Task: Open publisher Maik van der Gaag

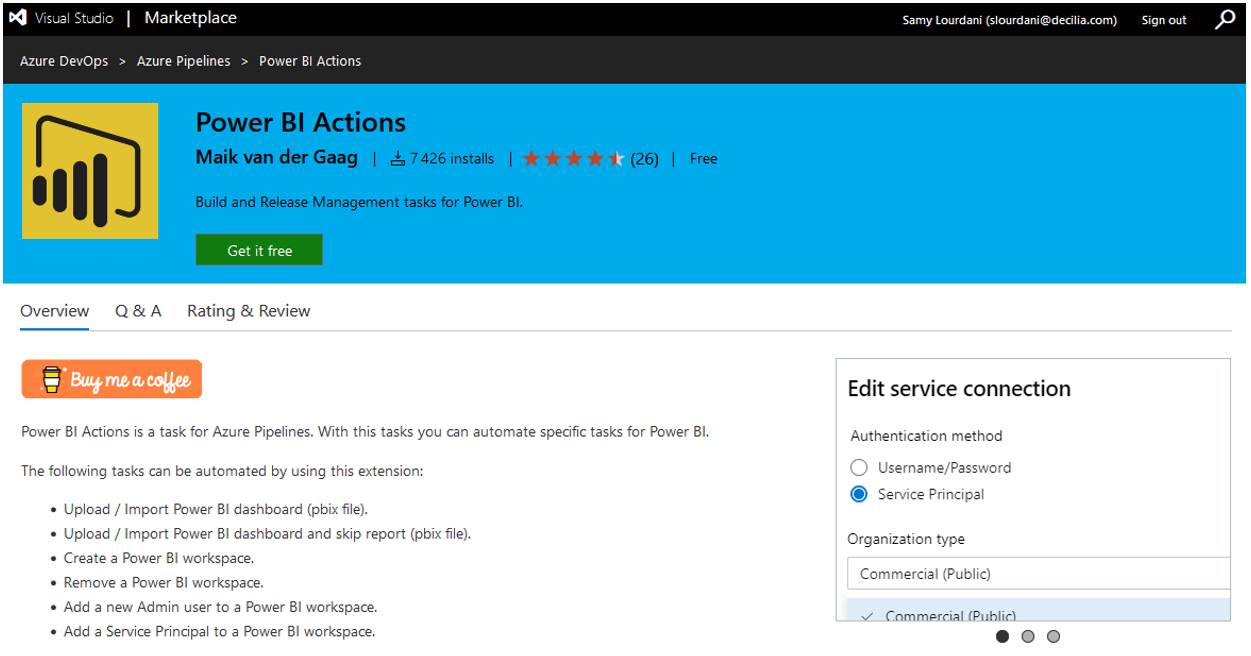Action: click(277, 158)
